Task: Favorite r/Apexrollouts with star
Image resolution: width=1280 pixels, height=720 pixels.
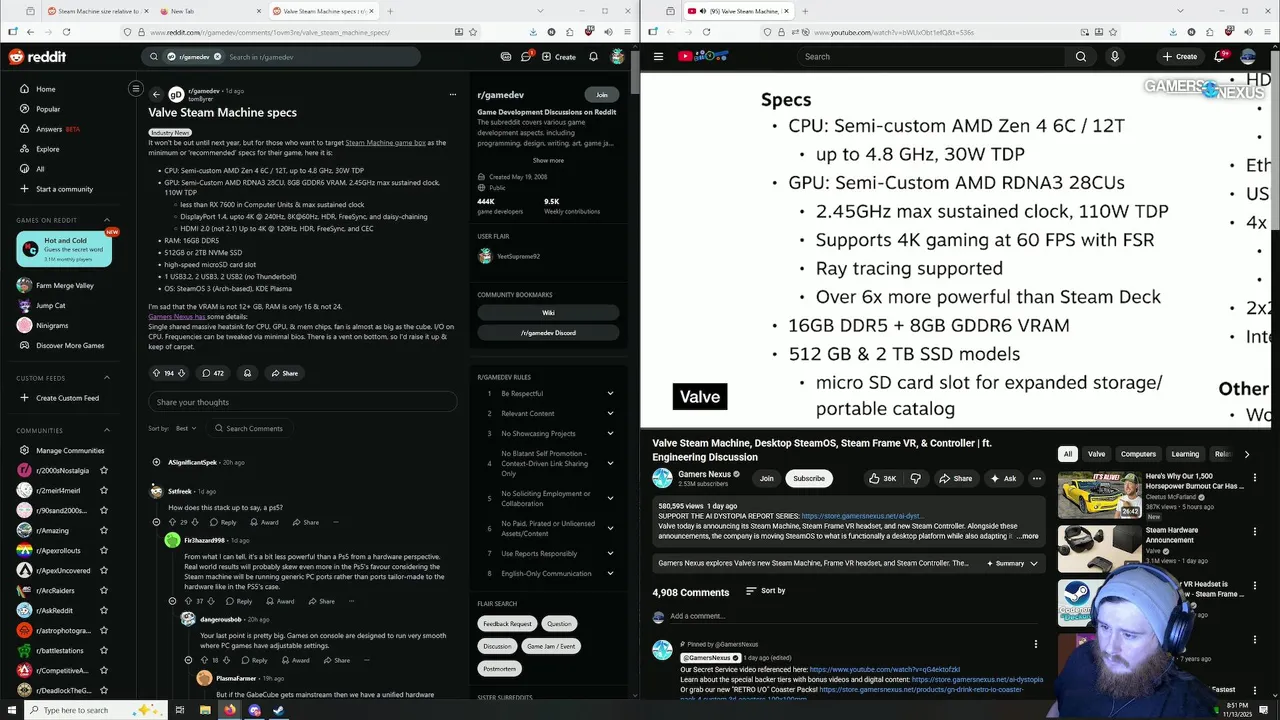Action: [104, 550]
